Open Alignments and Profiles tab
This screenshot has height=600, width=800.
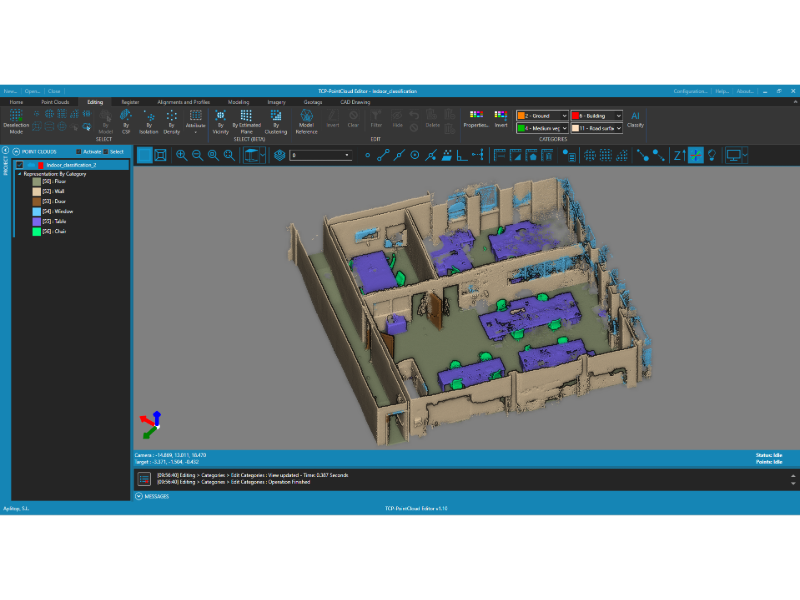click(x=184, y=102)
